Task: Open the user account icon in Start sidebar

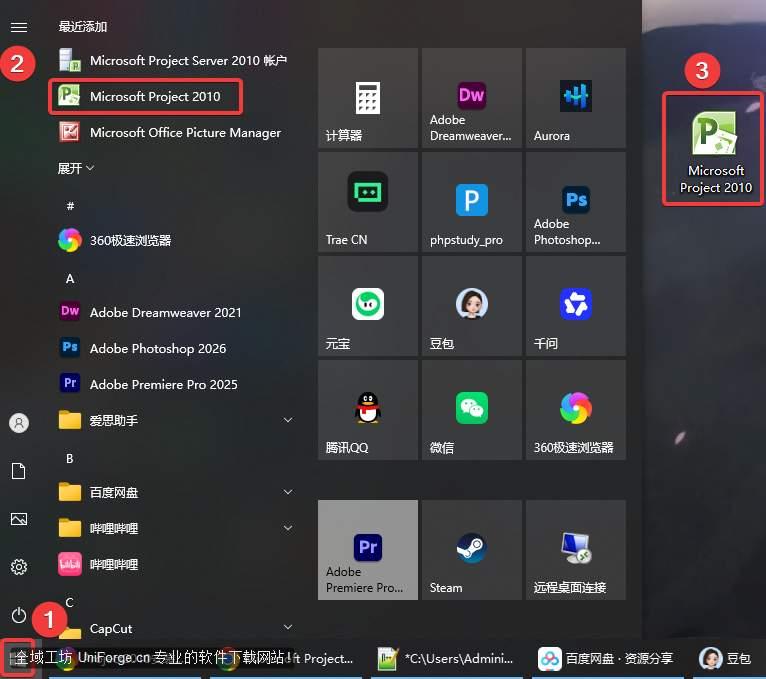Action: coord(19,423)
